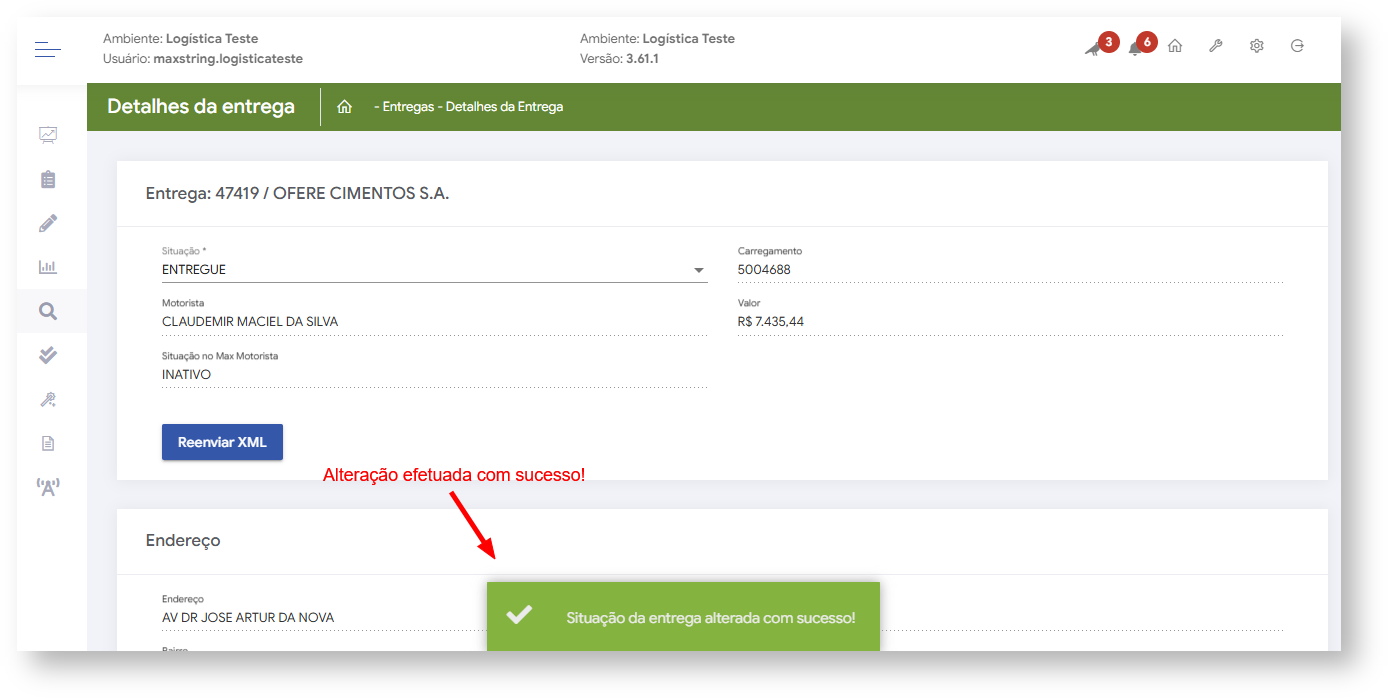Click the Situação dropdown arrow
The image size is (1389, 699).
click(699, 270)
